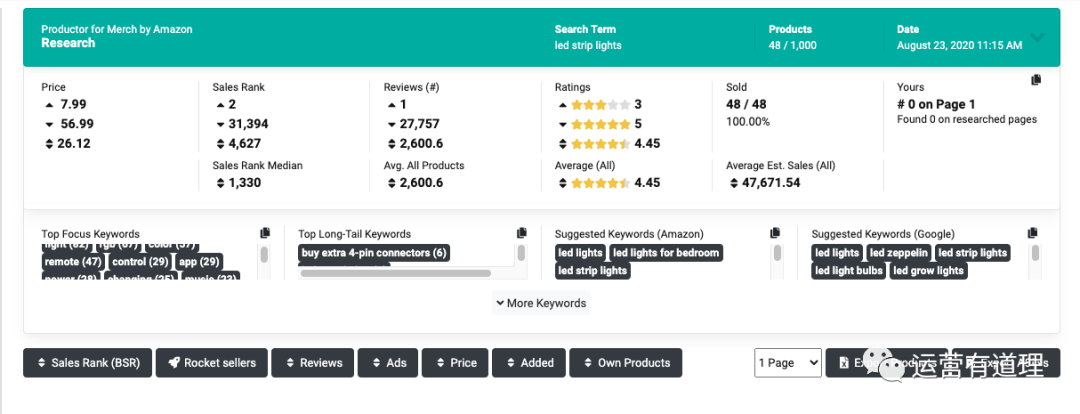Click Long-Tail Keywords horizontal scrollbar
This screenshot has height=414, width=1080.
[x=395, y=273]
